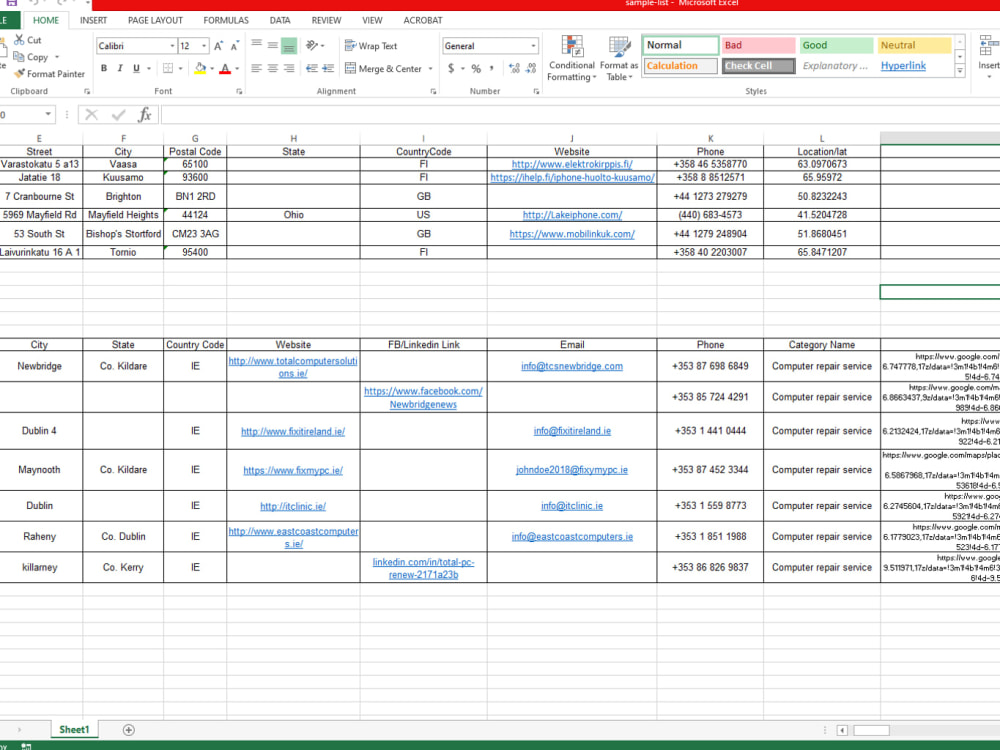1000x750 pixels.
Task: Toggle Middle Align vertical alignment
Action: [x=272, y=45]
